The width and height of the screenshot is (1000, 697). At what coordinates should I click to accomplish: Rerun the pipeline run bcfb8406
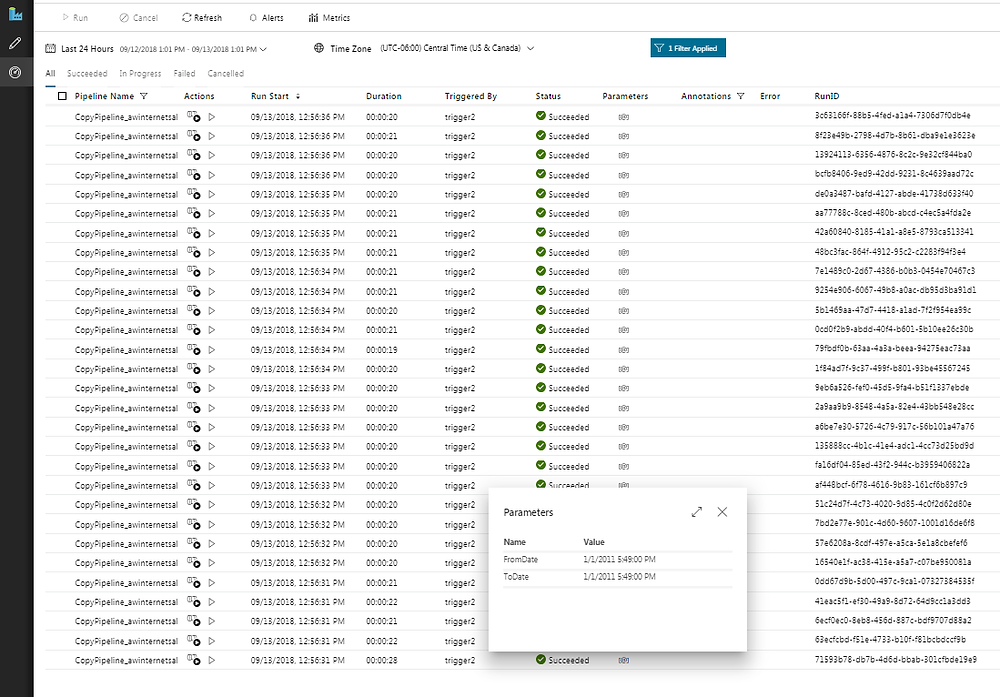pyautogui.click(x=212, y=175)
